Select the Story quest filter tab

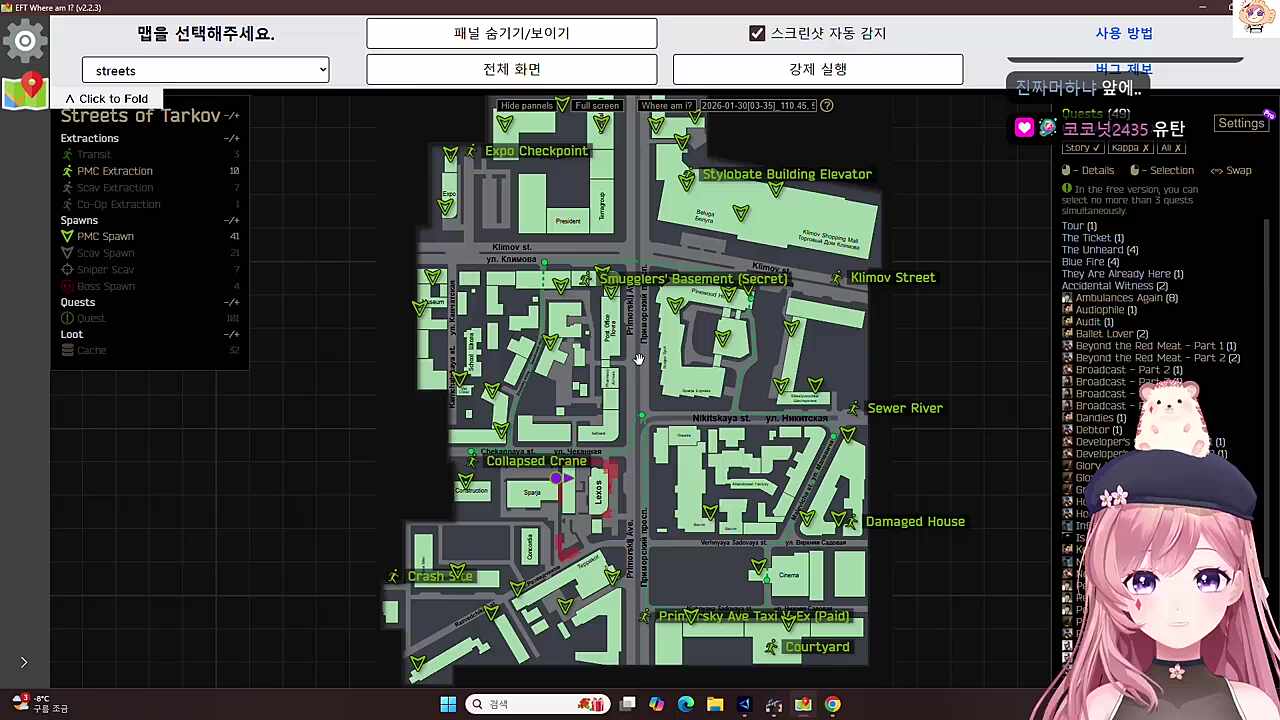(1082, 148)
